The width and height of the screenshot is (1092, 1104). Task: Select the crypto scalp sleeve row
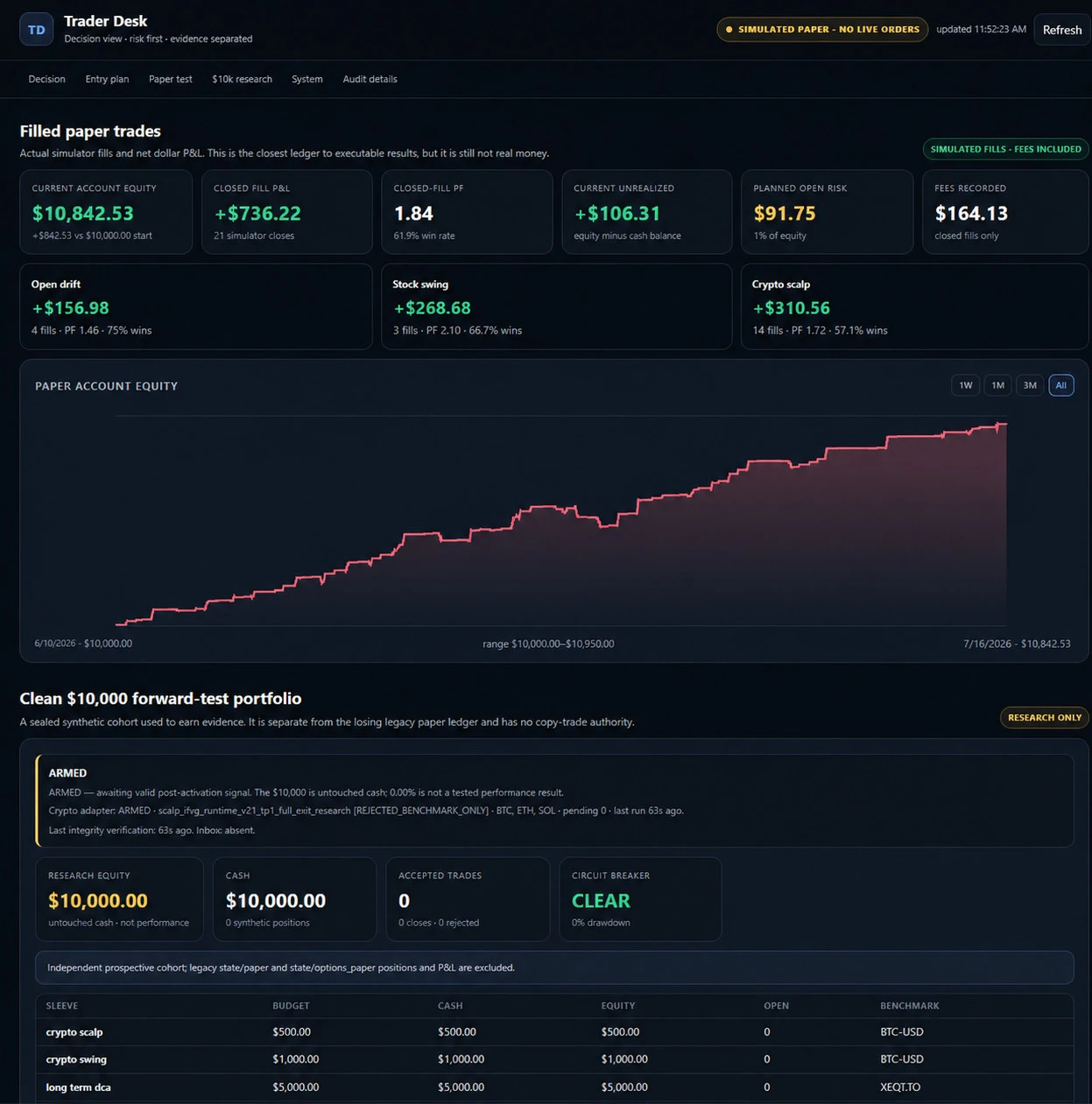(x=554, y=1031)
